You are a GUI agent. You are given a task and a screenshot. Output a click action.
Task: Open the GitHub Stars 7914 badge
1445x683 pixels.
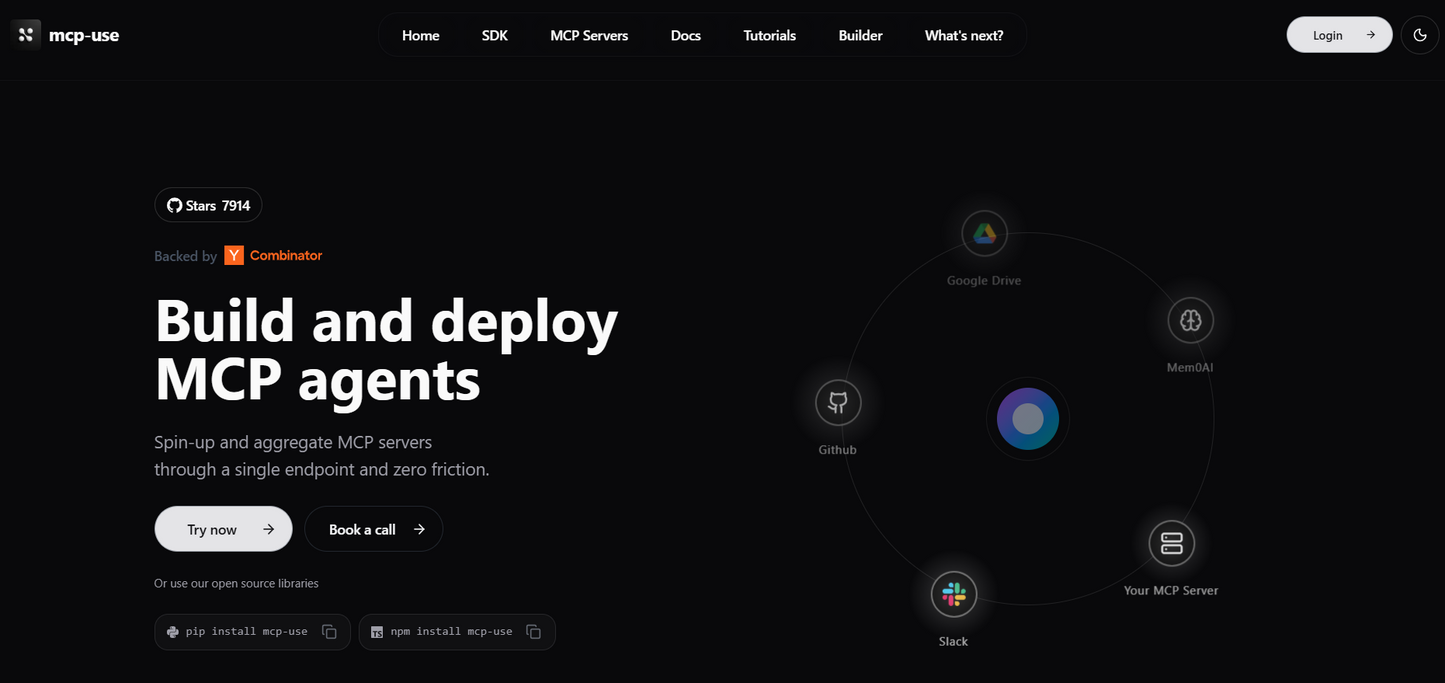208,205
